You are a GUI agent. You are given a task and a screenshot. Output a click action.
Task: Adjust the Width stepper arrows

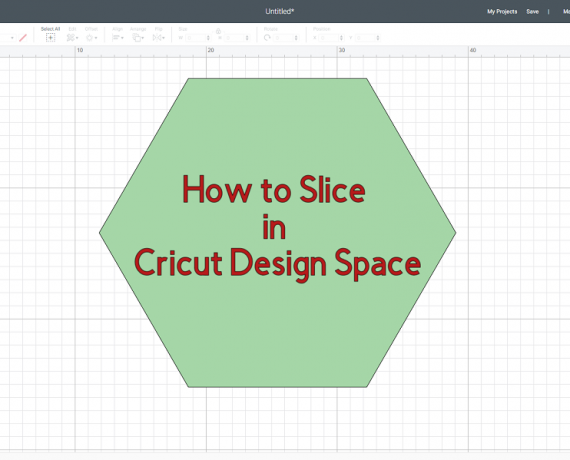click(208, 38)
